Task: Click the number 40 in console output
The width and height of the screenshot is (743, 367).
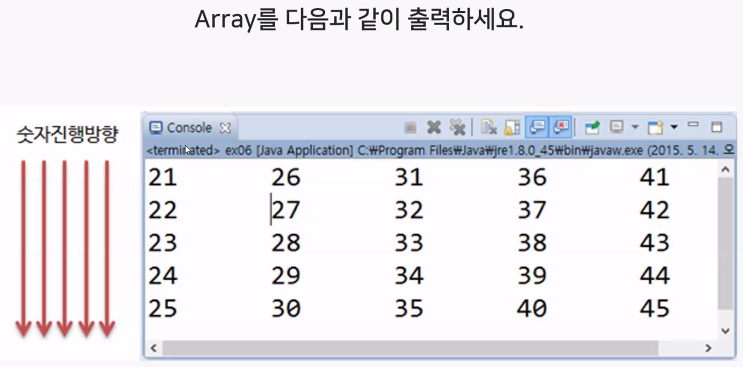Action: [x=532, y=308]
